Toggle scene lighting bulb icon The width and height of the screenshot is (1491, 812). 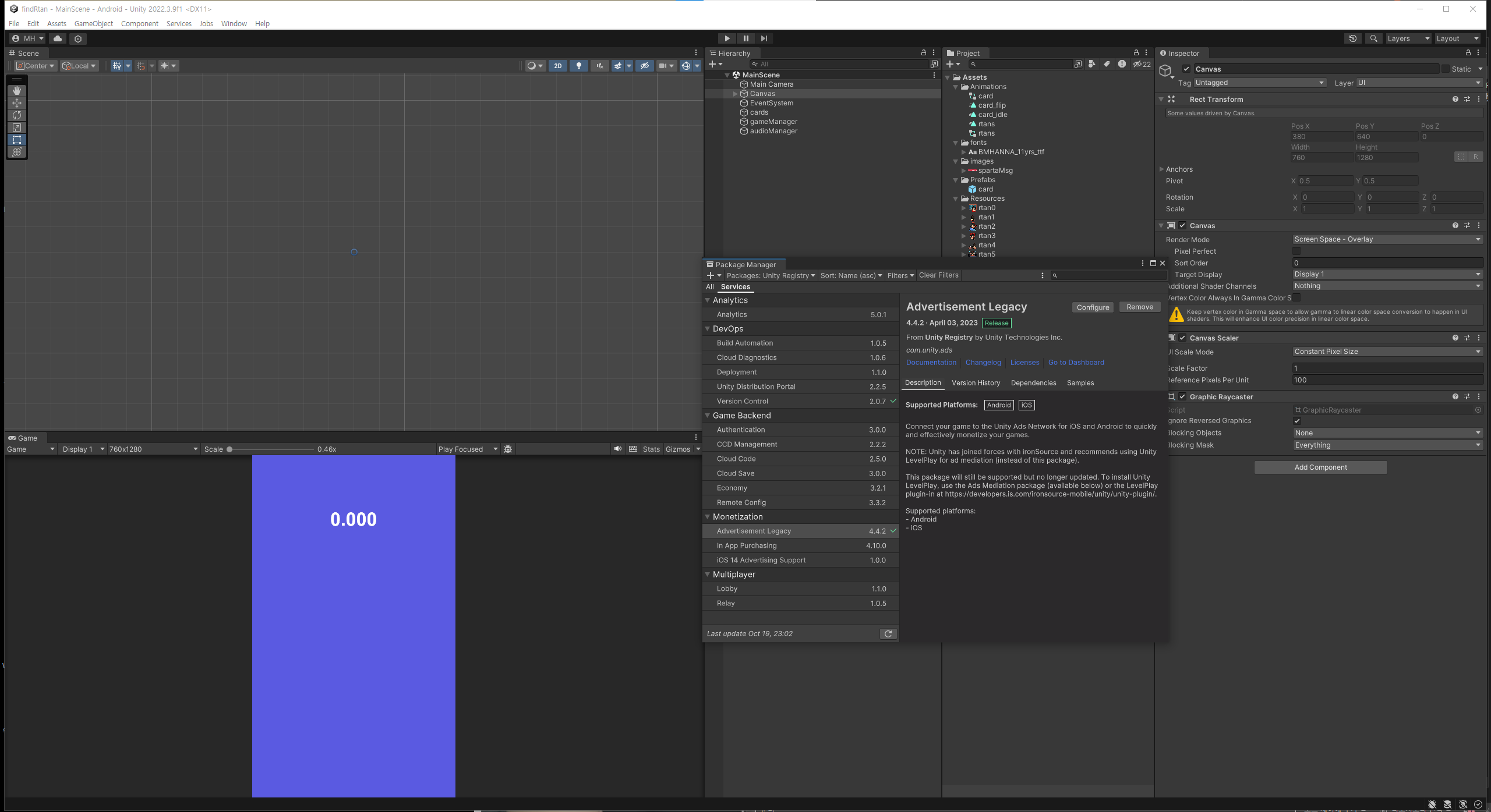point(579,66)
